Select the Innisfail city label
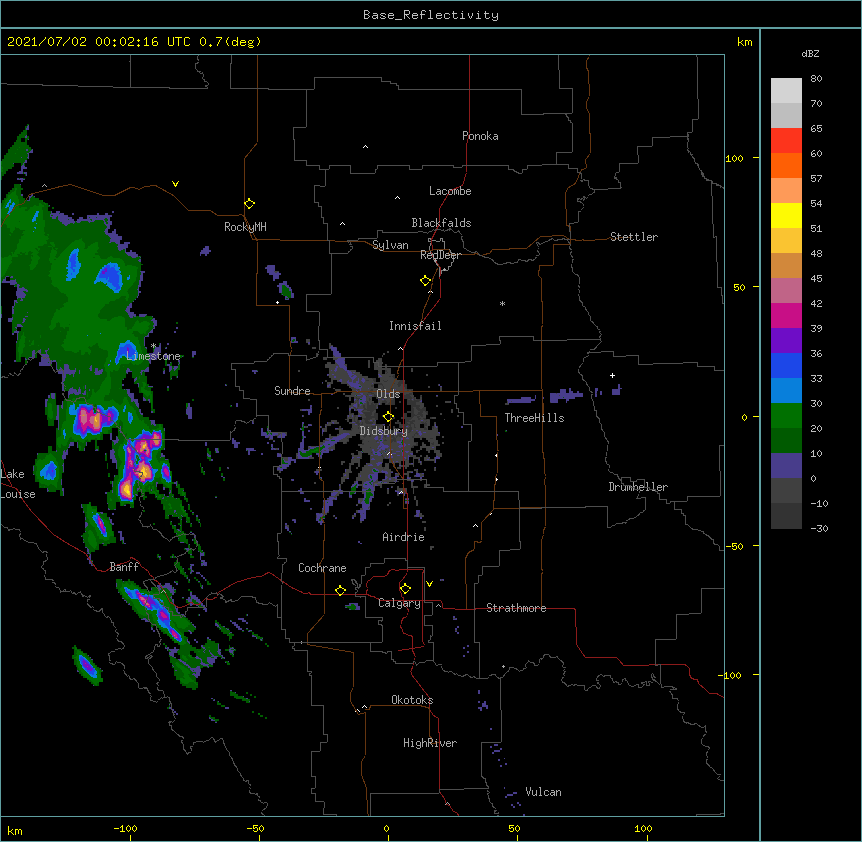 pos(415,326)
